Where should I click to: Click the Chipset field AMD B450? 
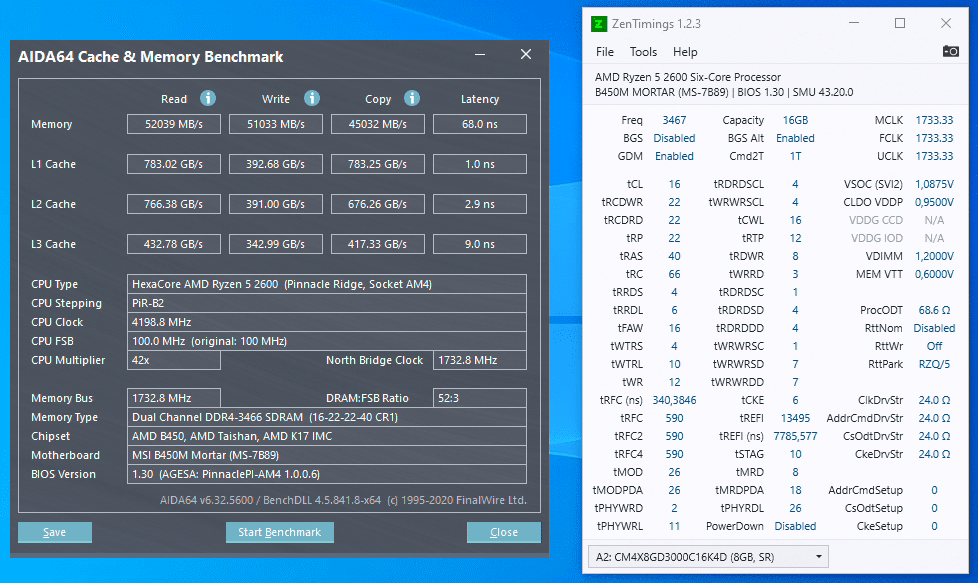[x=327, y=436]
